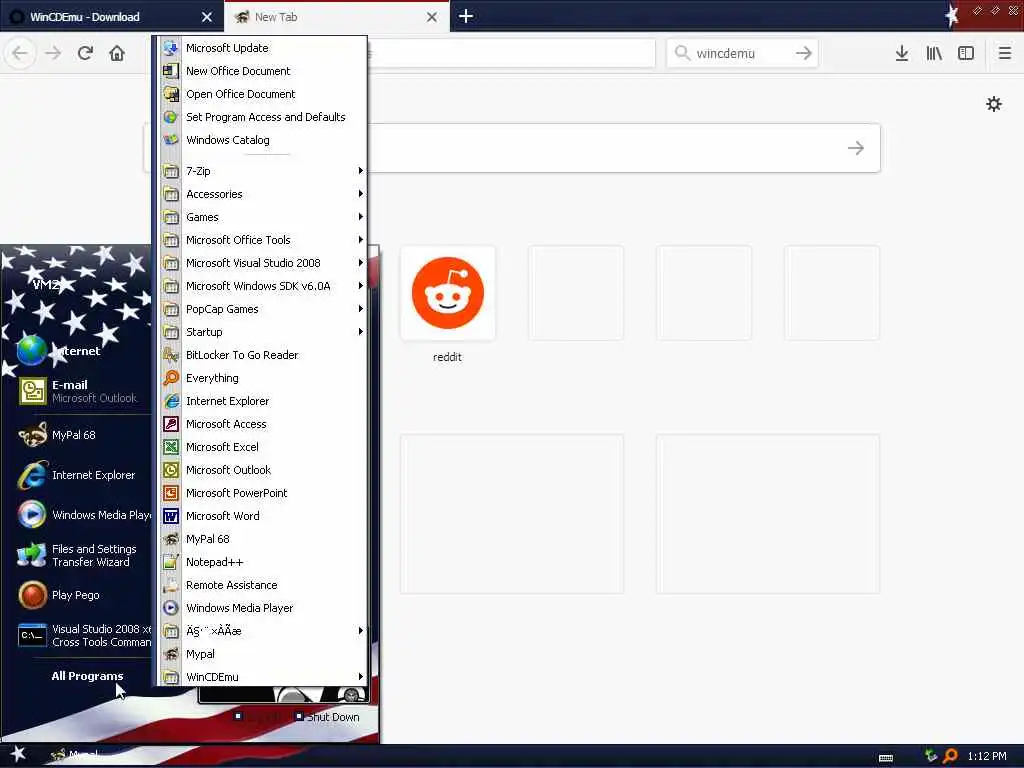The height and width of the screenshot is (768, 1024).
Task: Click All Programs in Start menu
Action: point(87,676)
